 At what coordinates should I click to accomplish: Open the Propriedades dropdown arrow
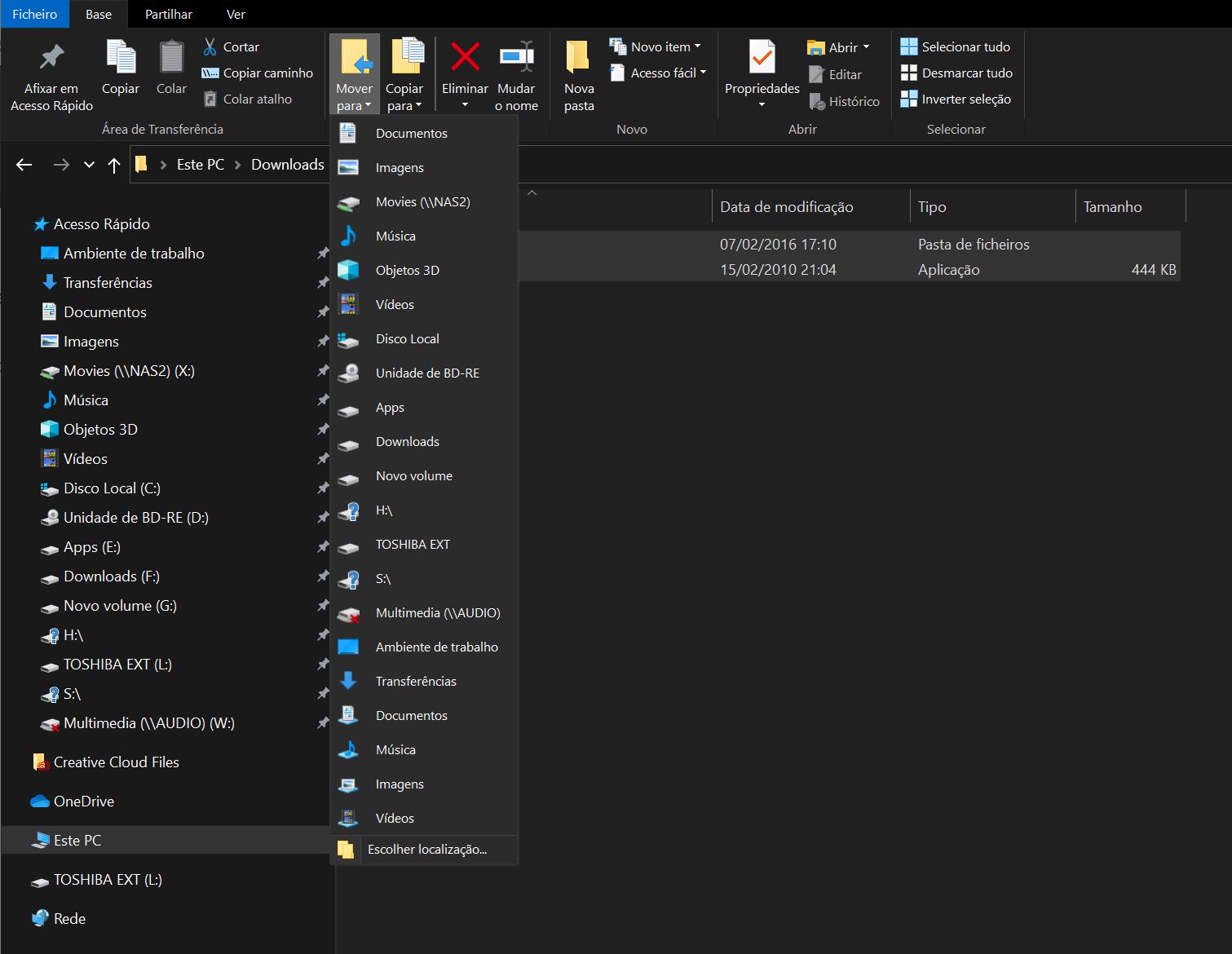coord(762,105)
